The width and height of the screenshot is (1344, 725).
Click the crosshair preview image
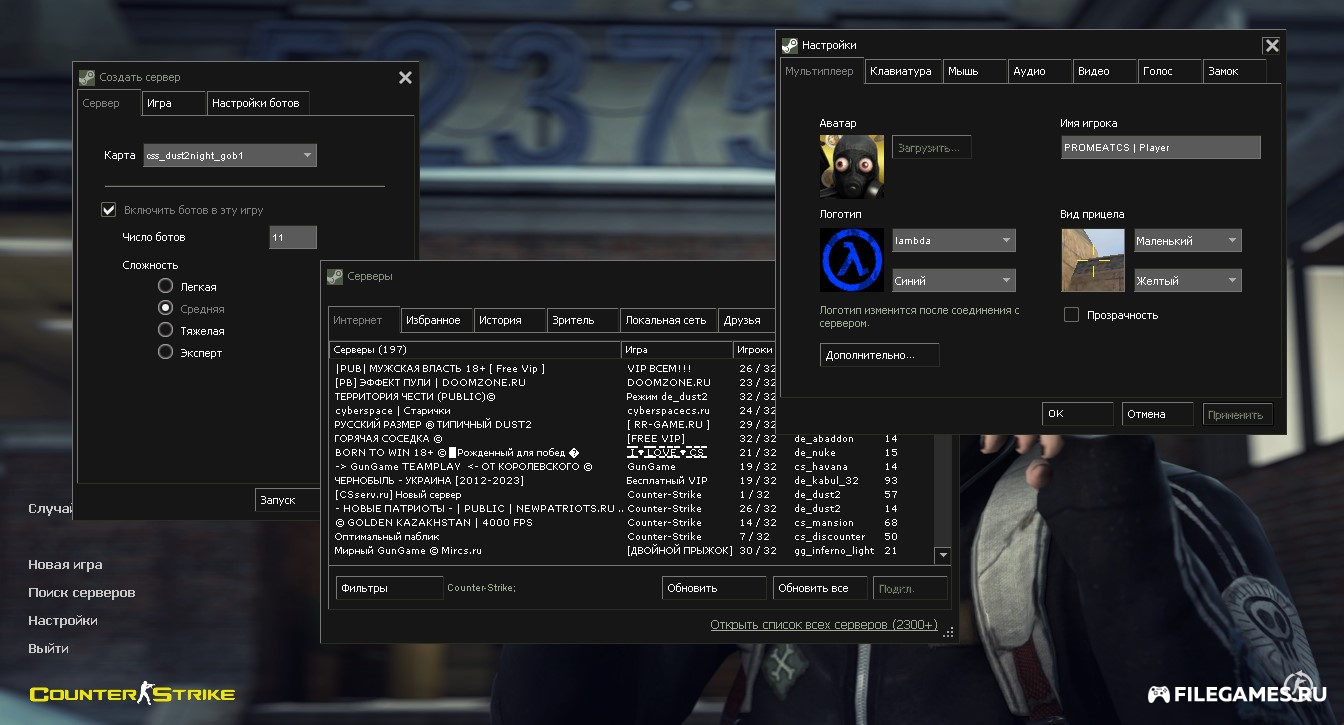[1094, 260]
